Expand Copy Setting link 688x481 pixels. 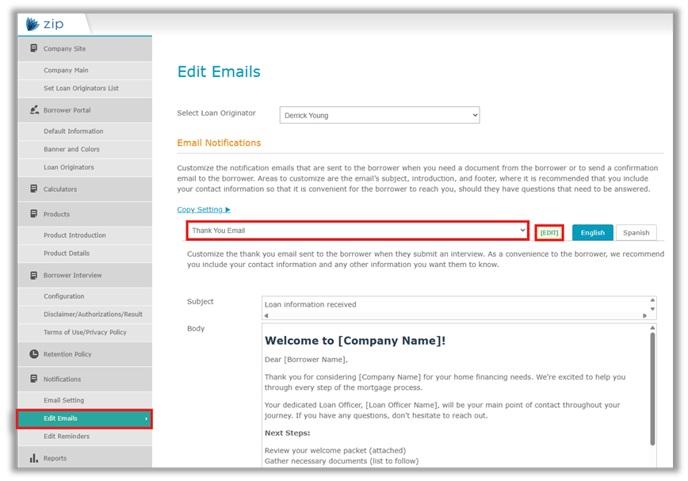pyautogui.click(x=204, y=210)
